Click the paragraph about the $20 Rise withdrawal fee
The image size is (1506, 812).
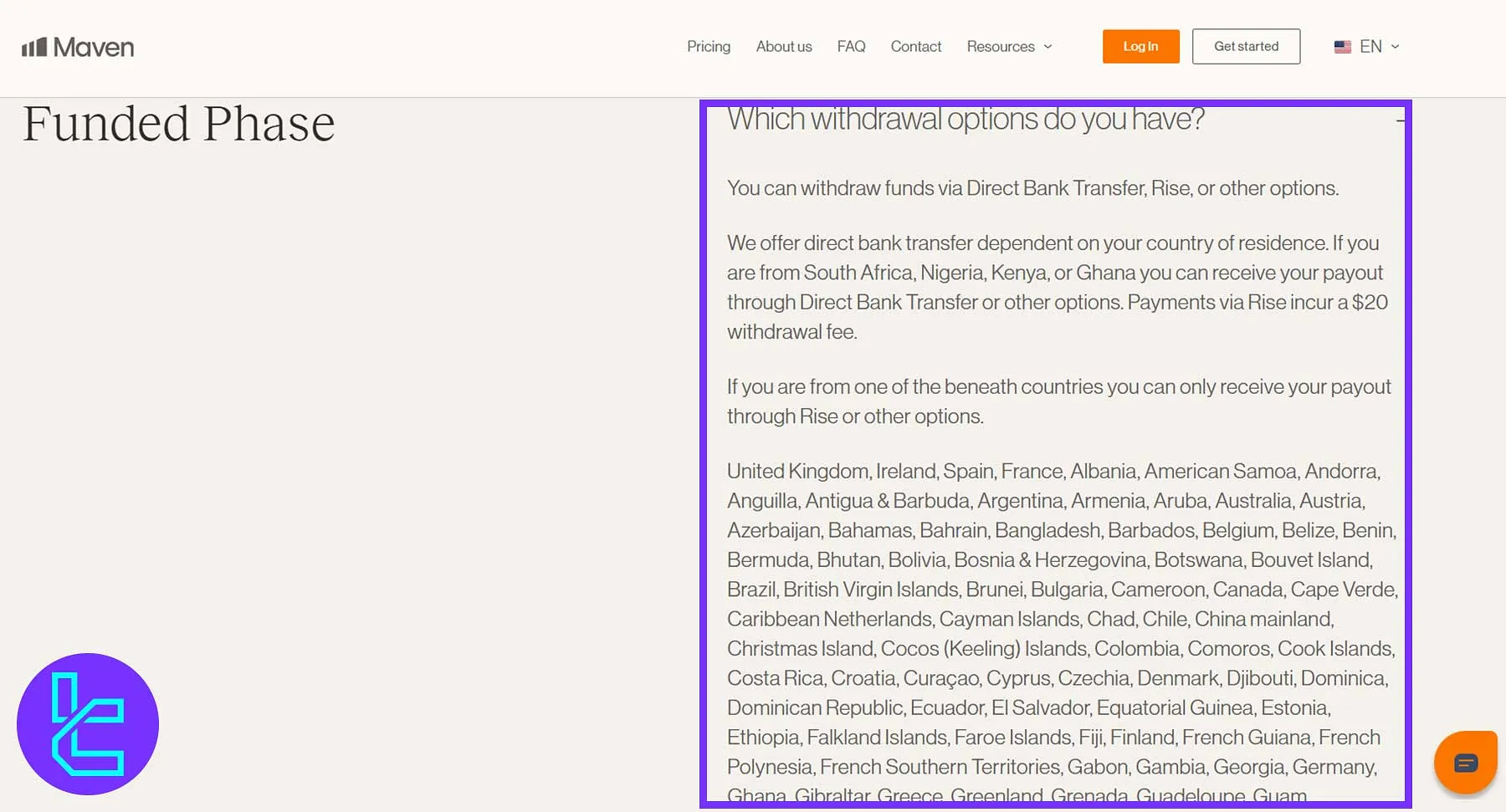coord(1057,287)
